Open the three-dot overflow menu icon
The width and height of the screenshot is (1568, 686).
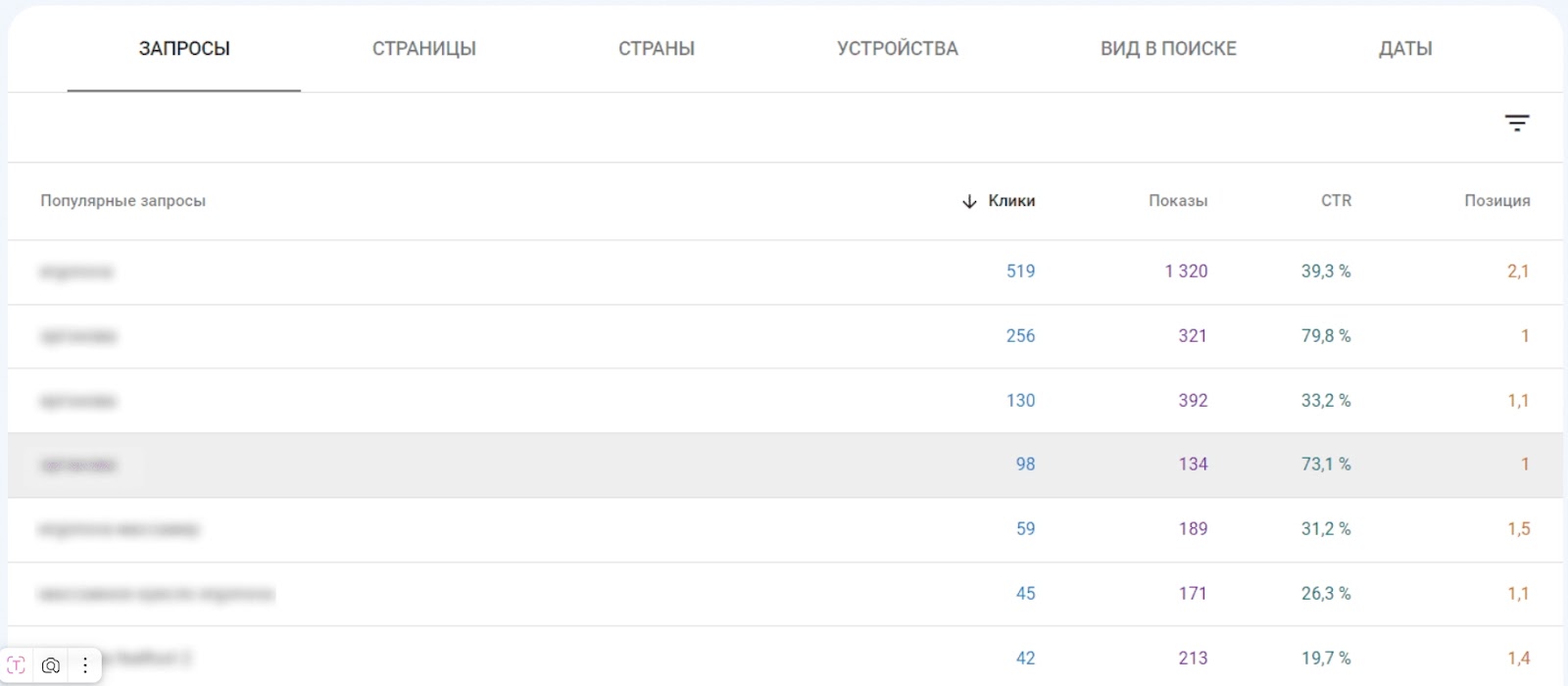click(85, 664)
